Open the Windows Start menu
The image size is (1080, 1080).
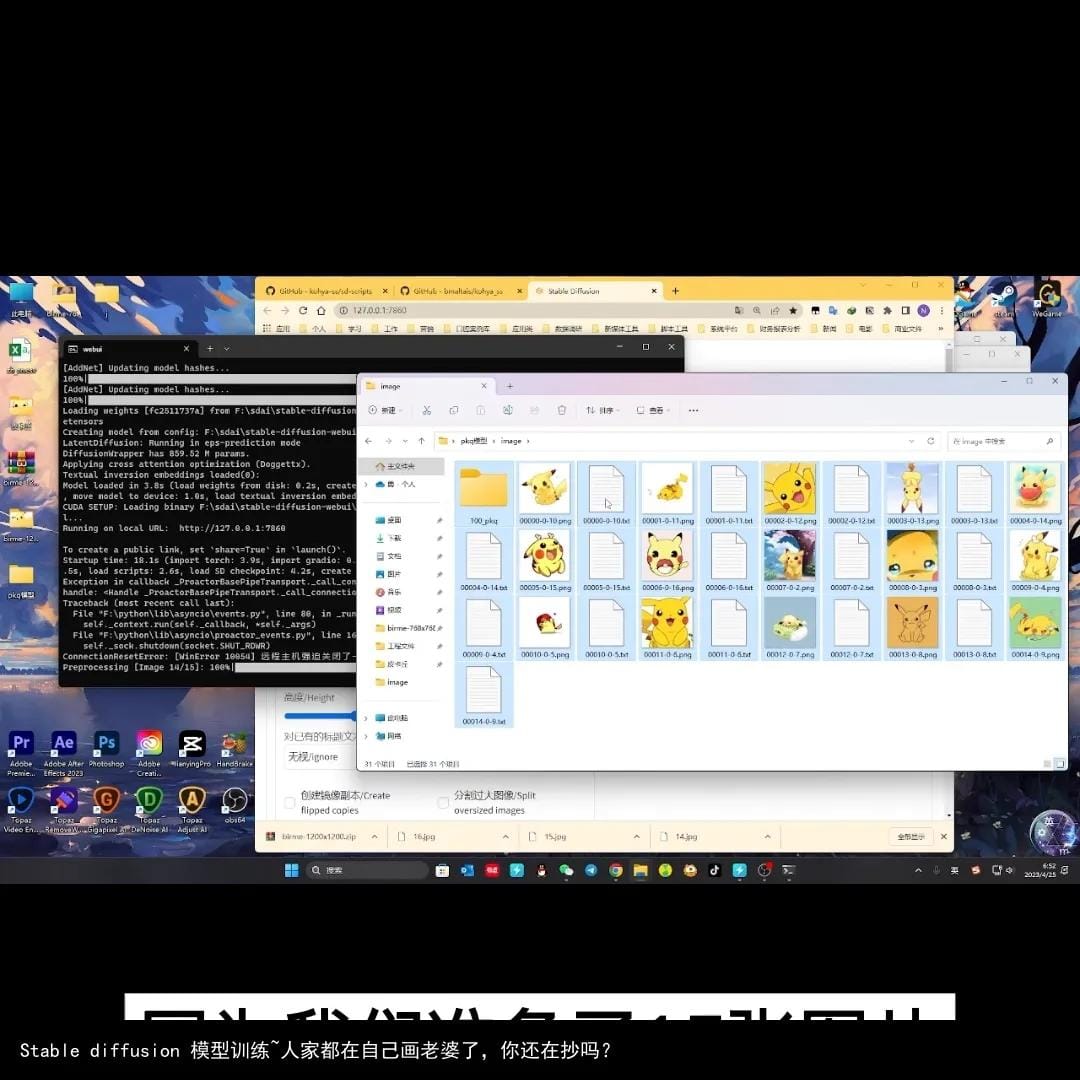(292, 871)
